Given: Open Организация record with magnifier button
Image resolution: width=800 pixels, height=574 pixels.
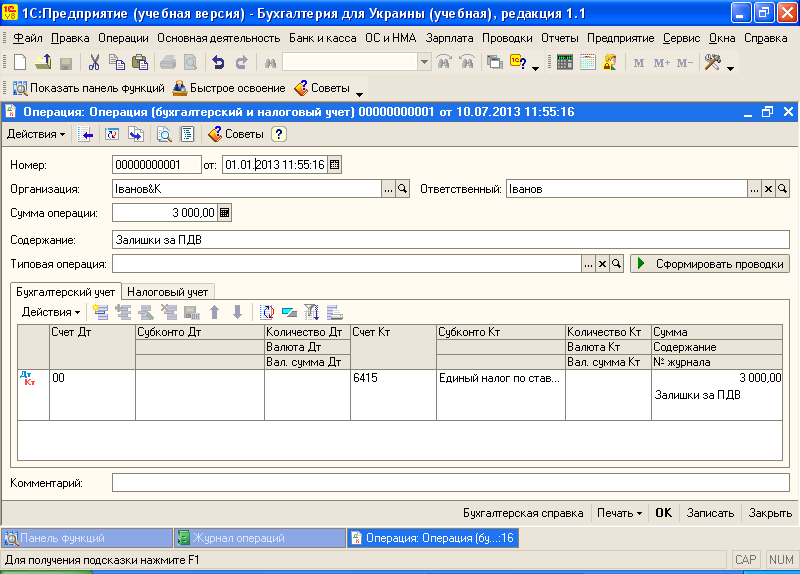Looking at the screenshot, I should click(403, 189).
